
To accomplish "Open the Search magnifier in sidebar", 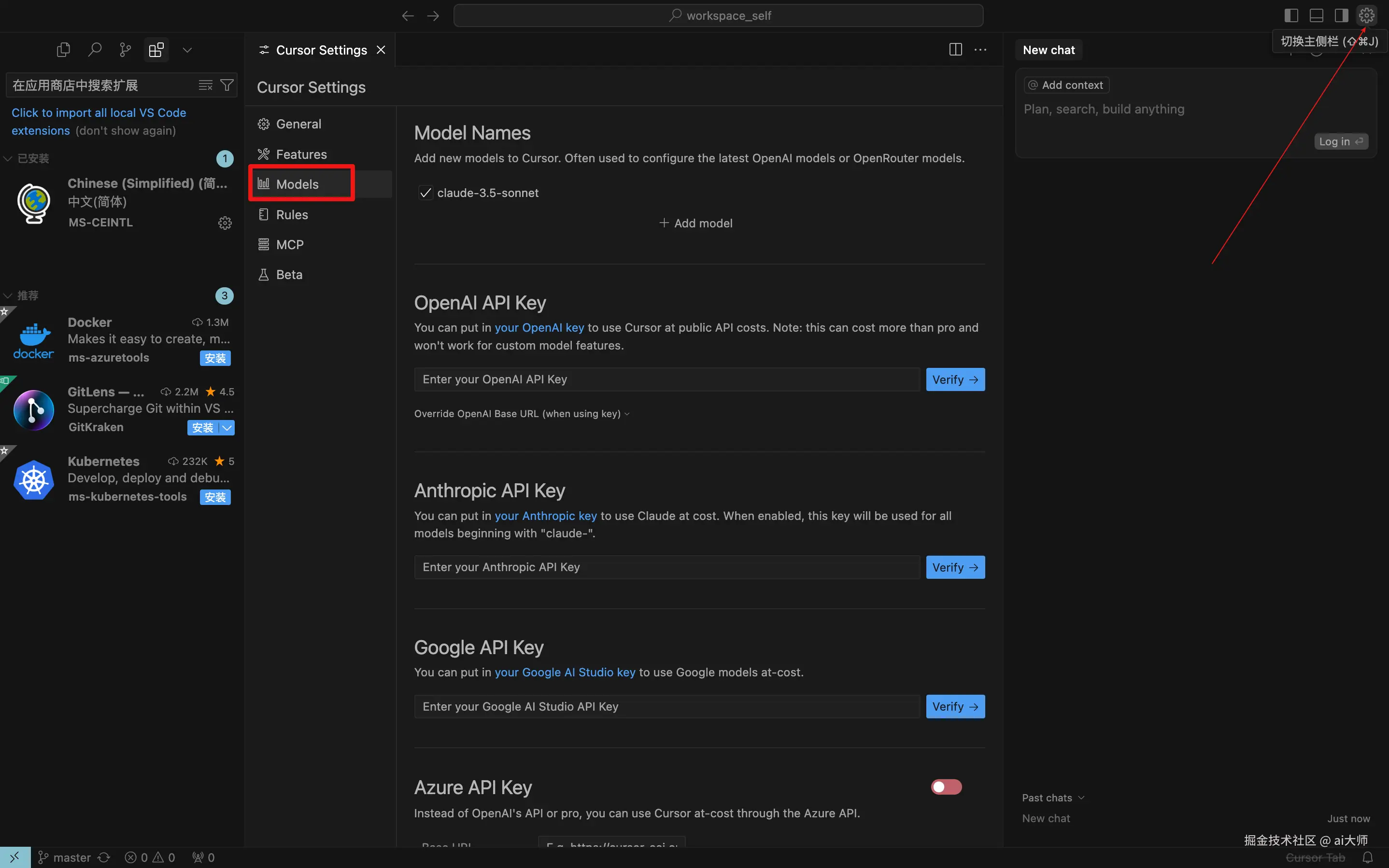I will [x=95, y=50].
